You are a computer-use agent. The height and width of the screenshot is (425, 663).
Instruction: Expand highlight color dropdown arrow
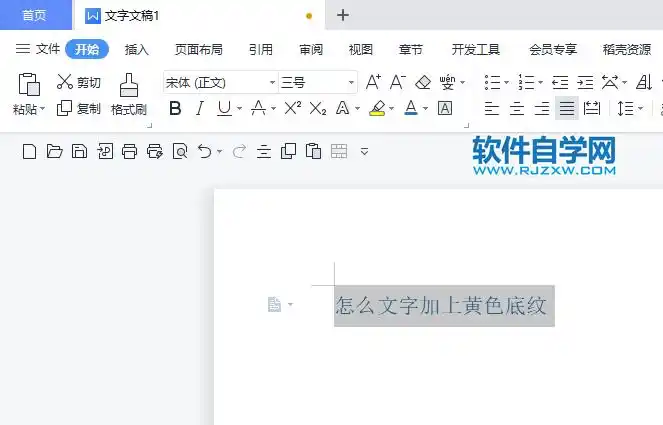click(x=391, y=109)
